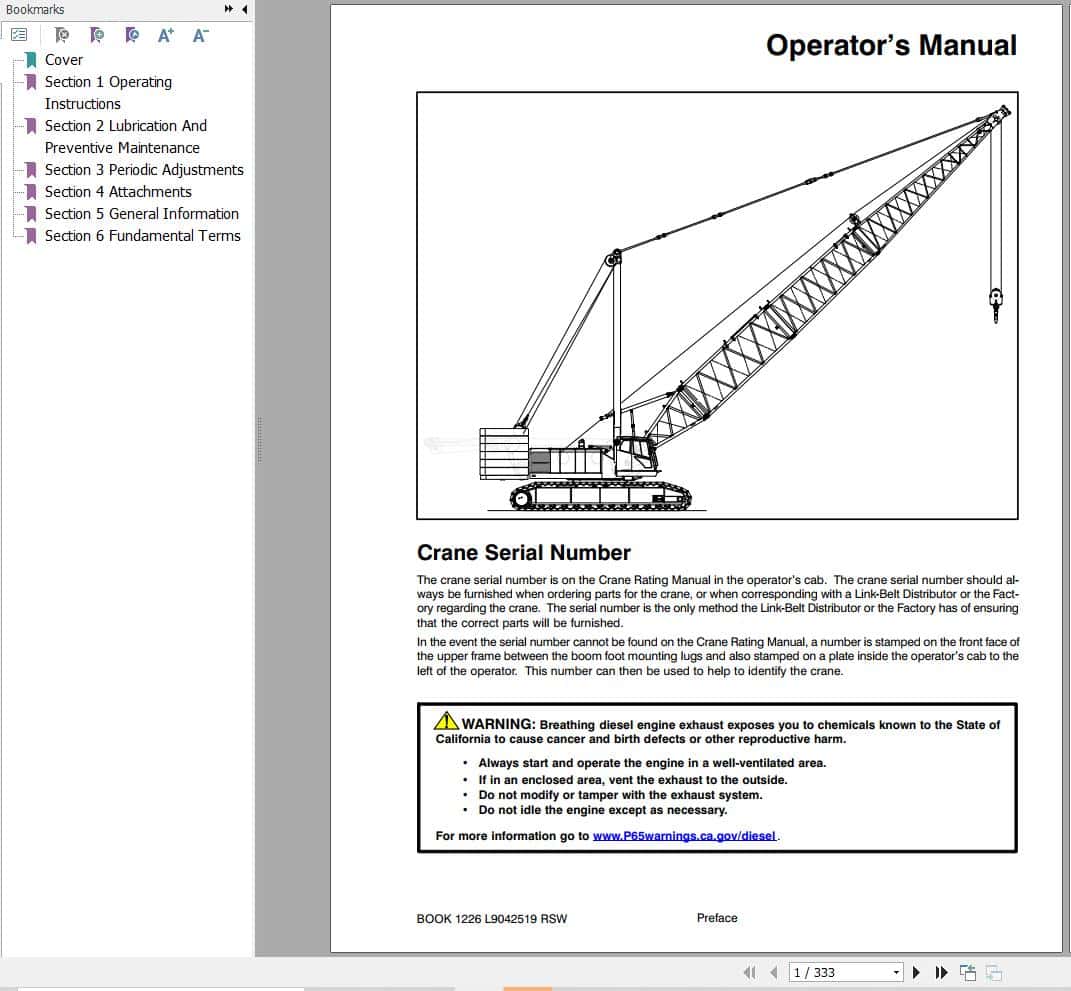Locate the current bookmark
1071x991 pixels.
click(132, 33)
